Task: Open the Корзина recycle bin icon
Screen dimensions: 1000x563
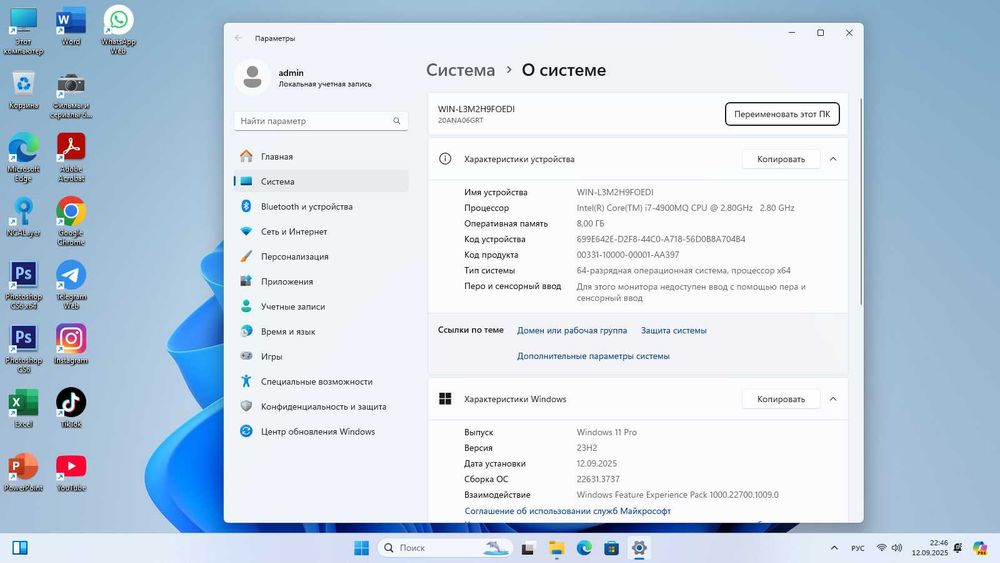Action: click(x=23, y=90)
